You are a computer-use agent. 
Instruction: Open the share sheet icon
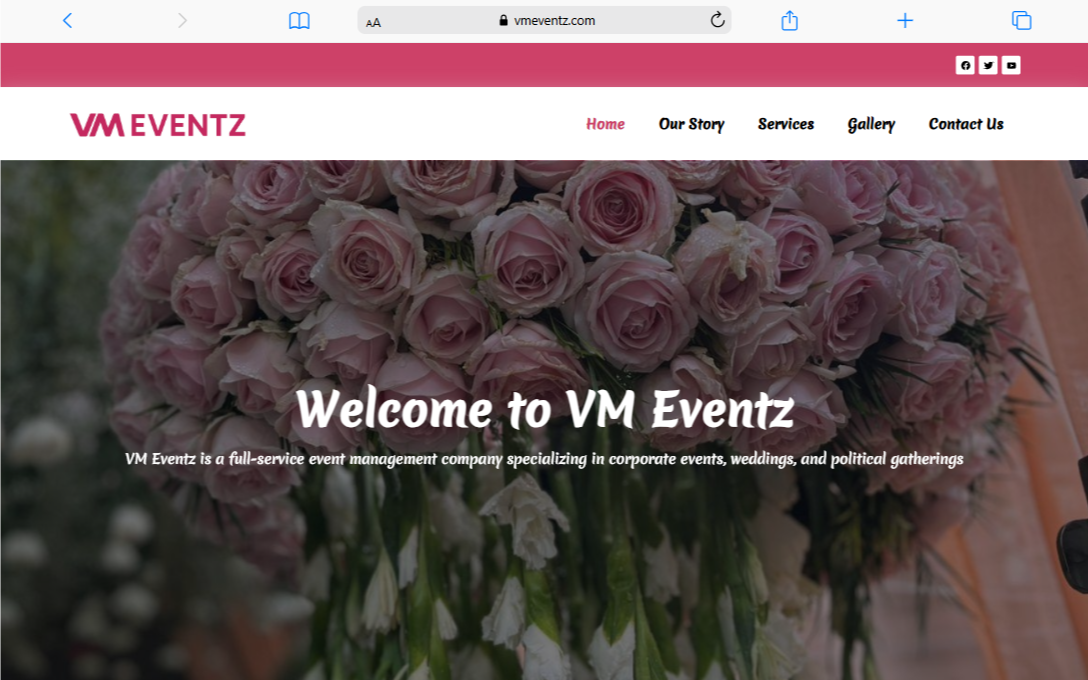point(790,21)
